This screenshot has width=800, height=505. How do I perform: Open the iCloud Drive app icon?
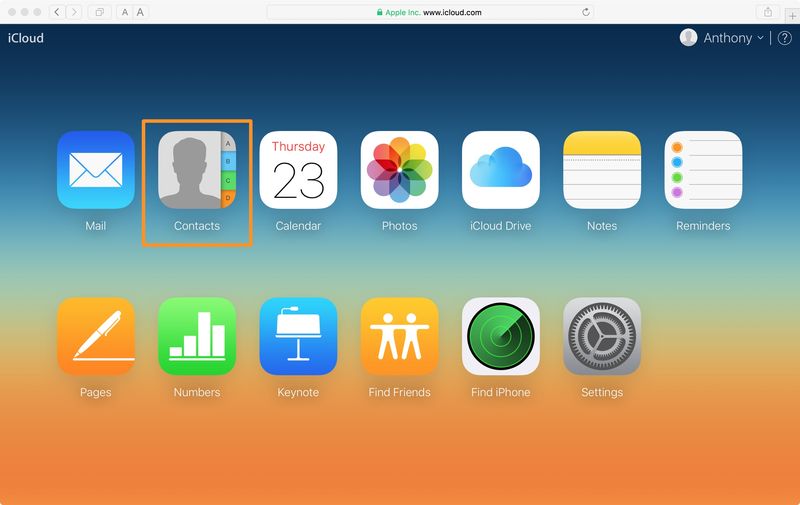pos(501,170)
